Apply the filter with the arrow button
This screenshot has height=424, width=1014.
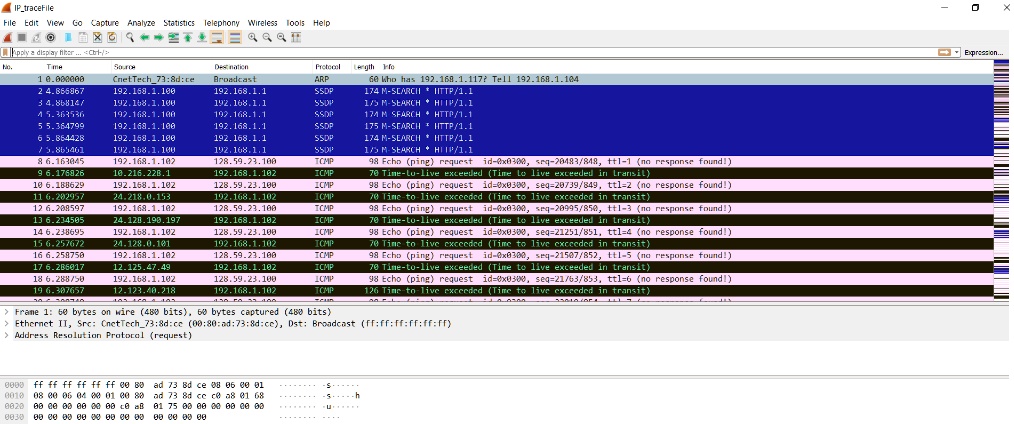pos(943,52)
